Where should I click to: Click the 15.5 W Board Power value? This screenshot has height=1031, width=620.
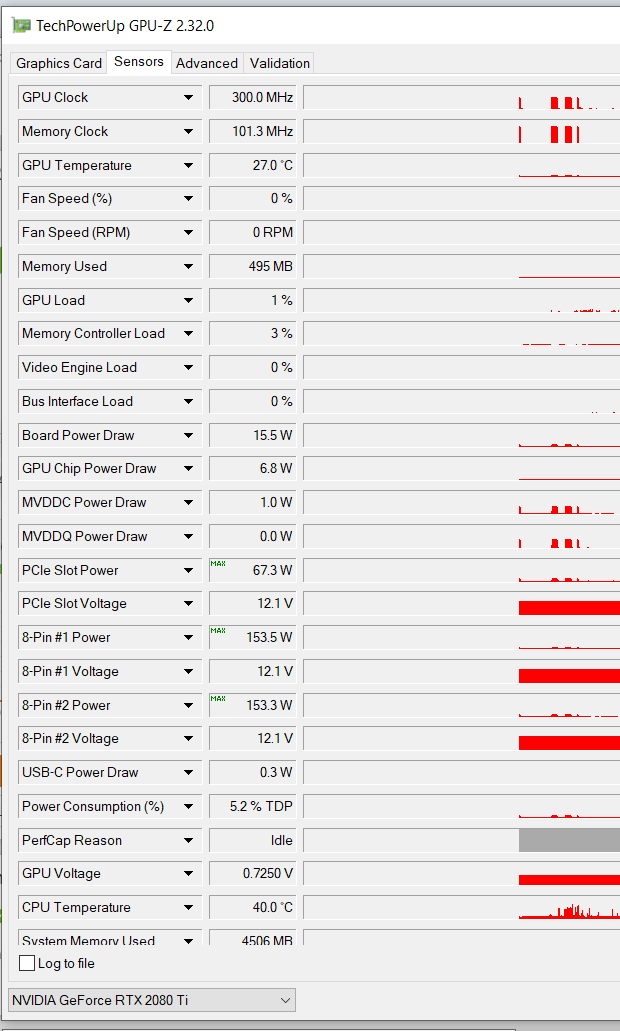[252, 435]
